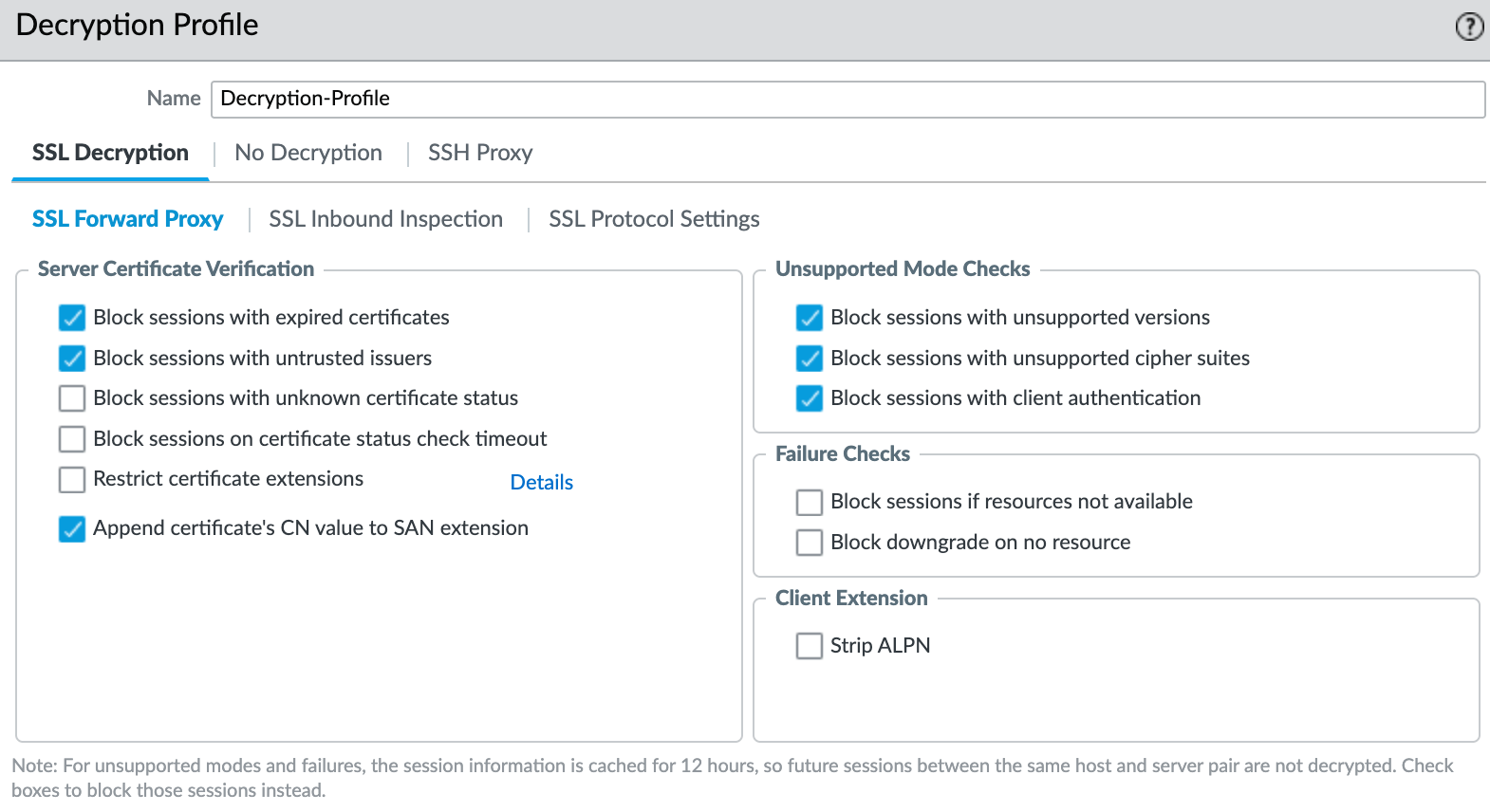Uncheck Block sessions with unsupported versions

point(810,318)
